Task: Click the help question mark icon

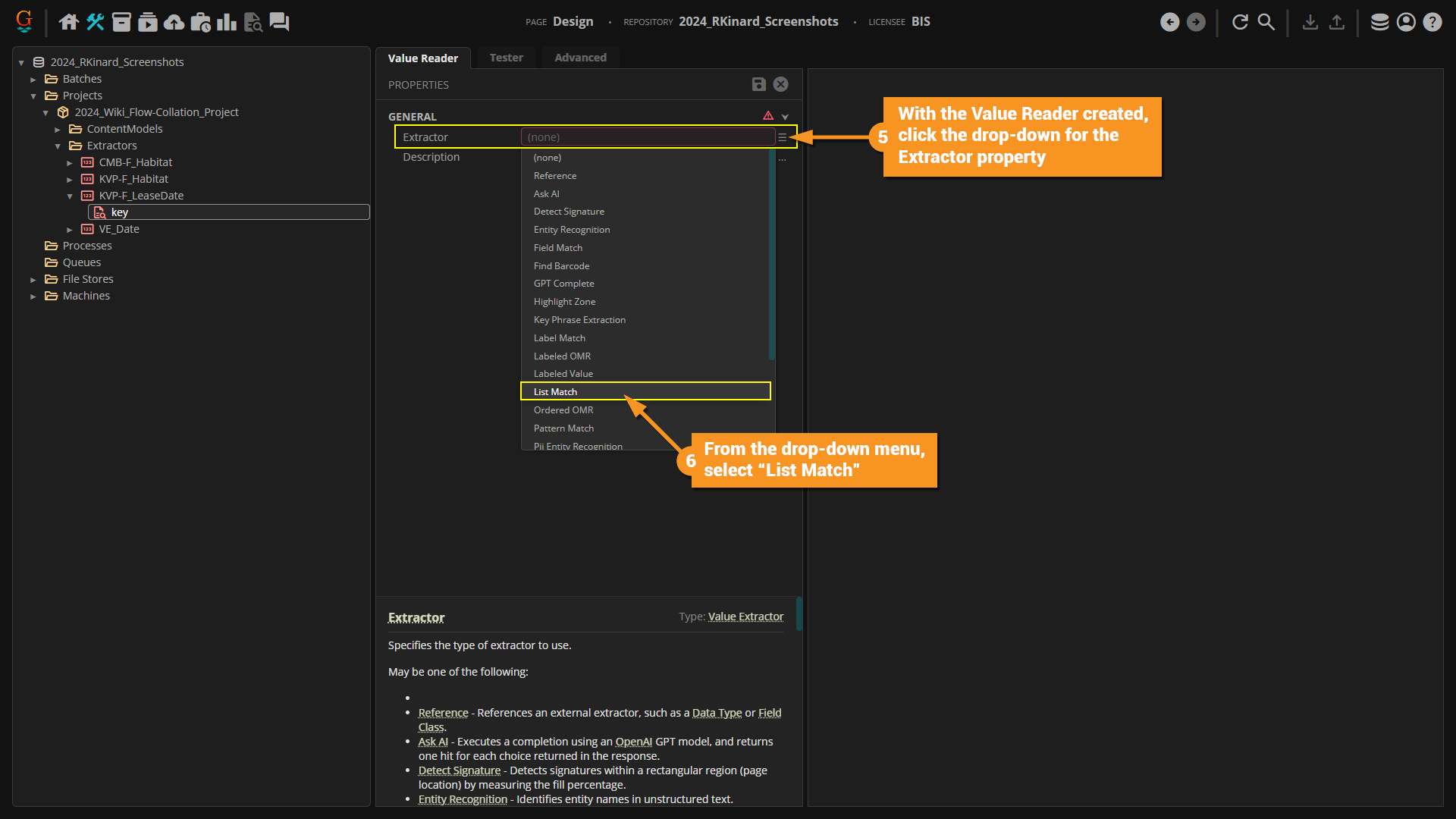Action: tap(1432, 22)
